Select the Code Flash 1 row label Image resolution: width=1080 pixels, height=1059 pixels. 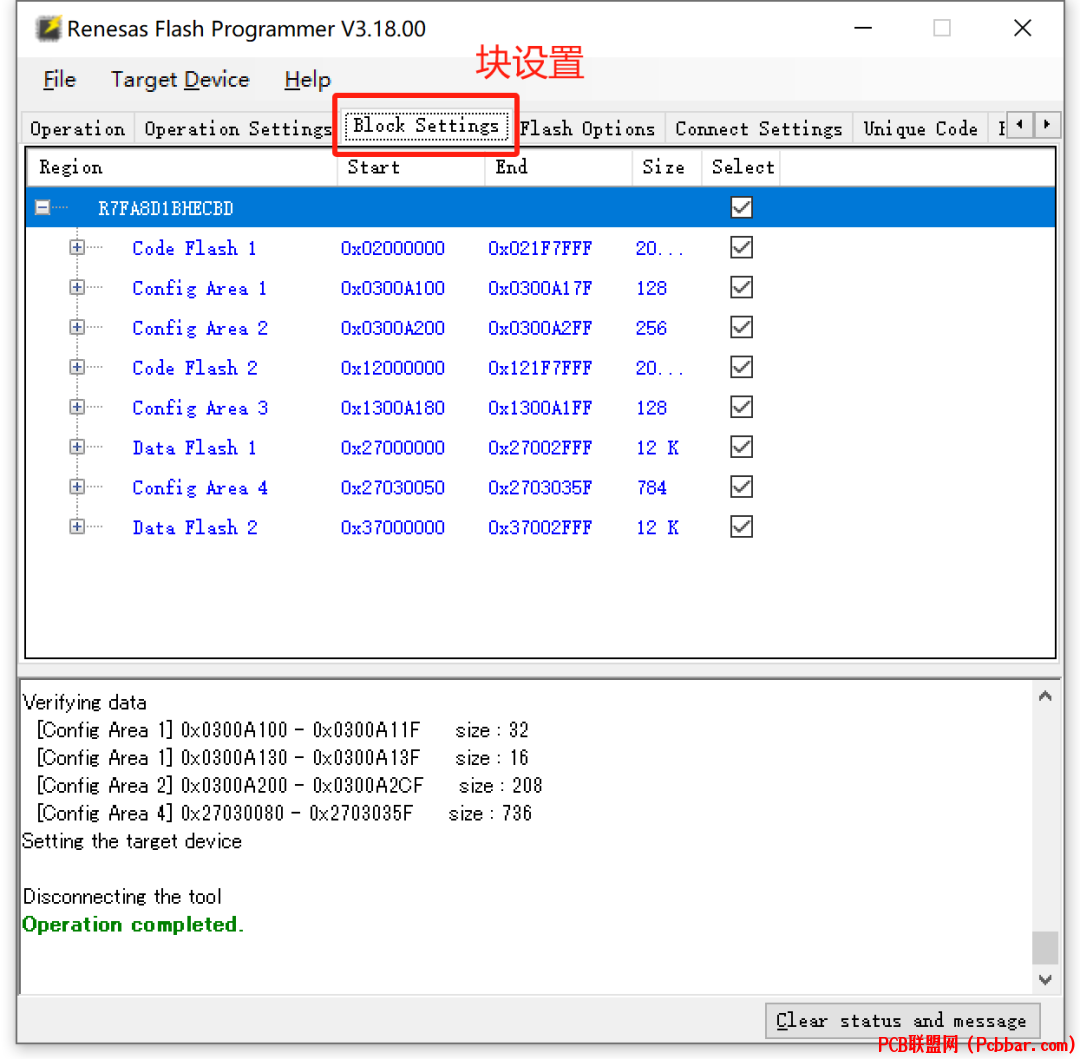194,248
